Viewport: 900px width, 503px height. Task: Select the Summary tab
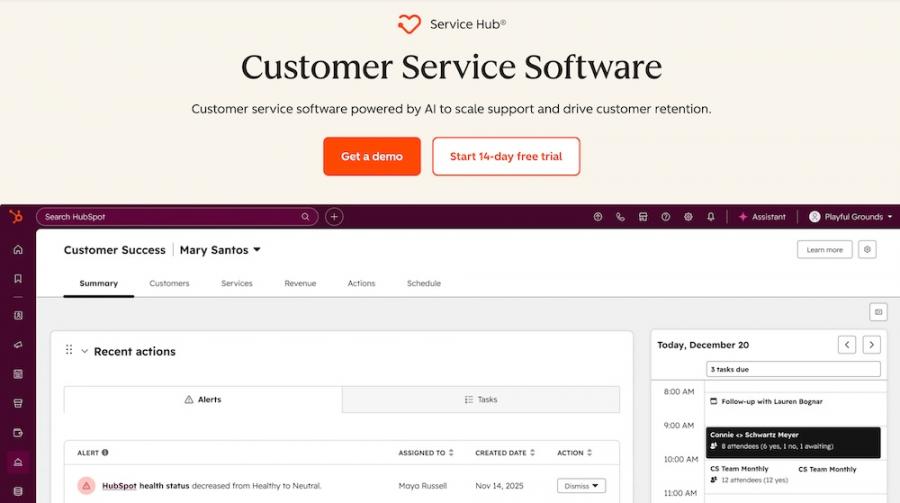pos(99,283)
